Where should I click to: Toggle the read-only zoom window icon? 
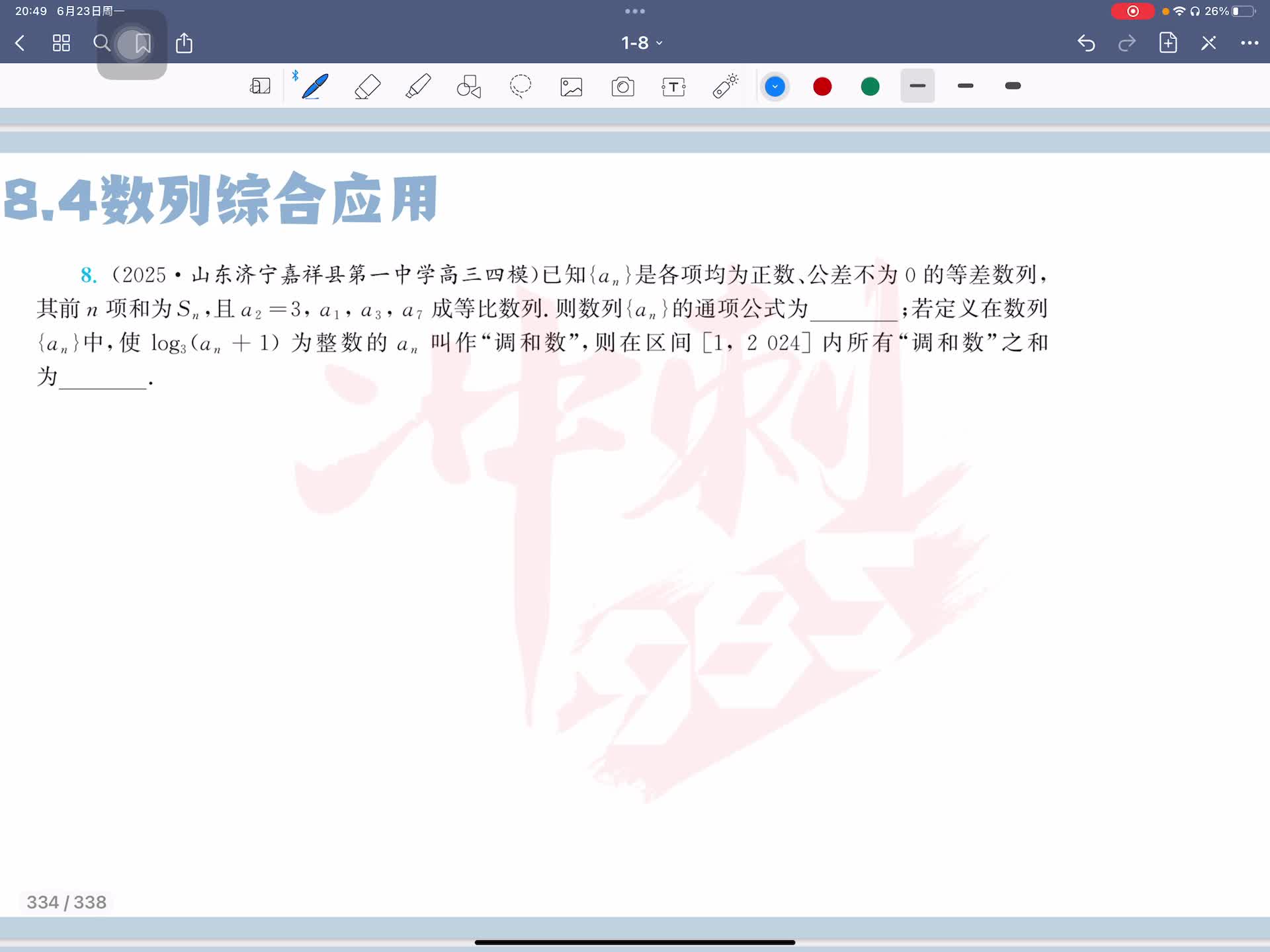pos(260,86)
